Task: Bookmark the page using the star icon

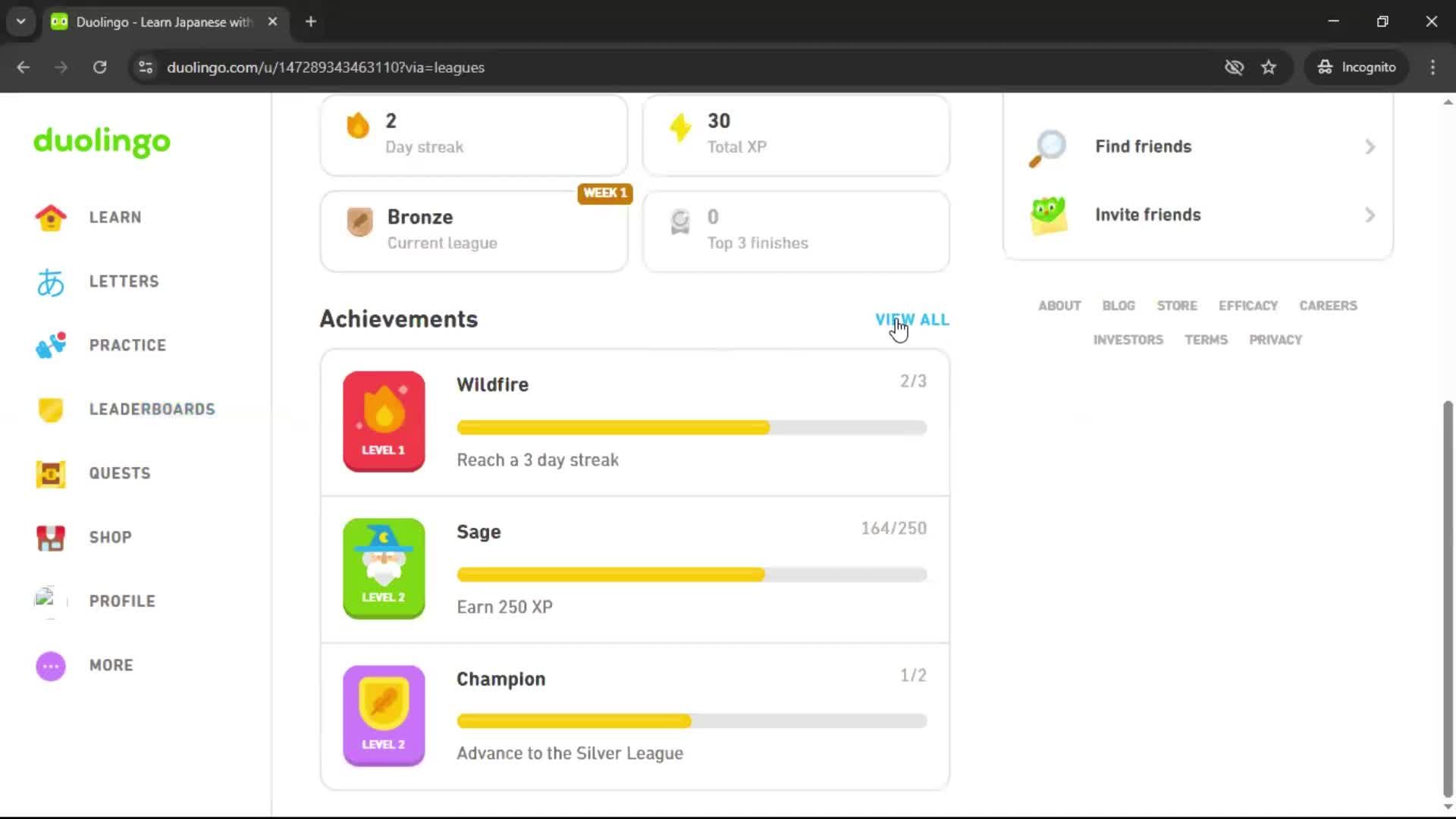Action: 1269,67
